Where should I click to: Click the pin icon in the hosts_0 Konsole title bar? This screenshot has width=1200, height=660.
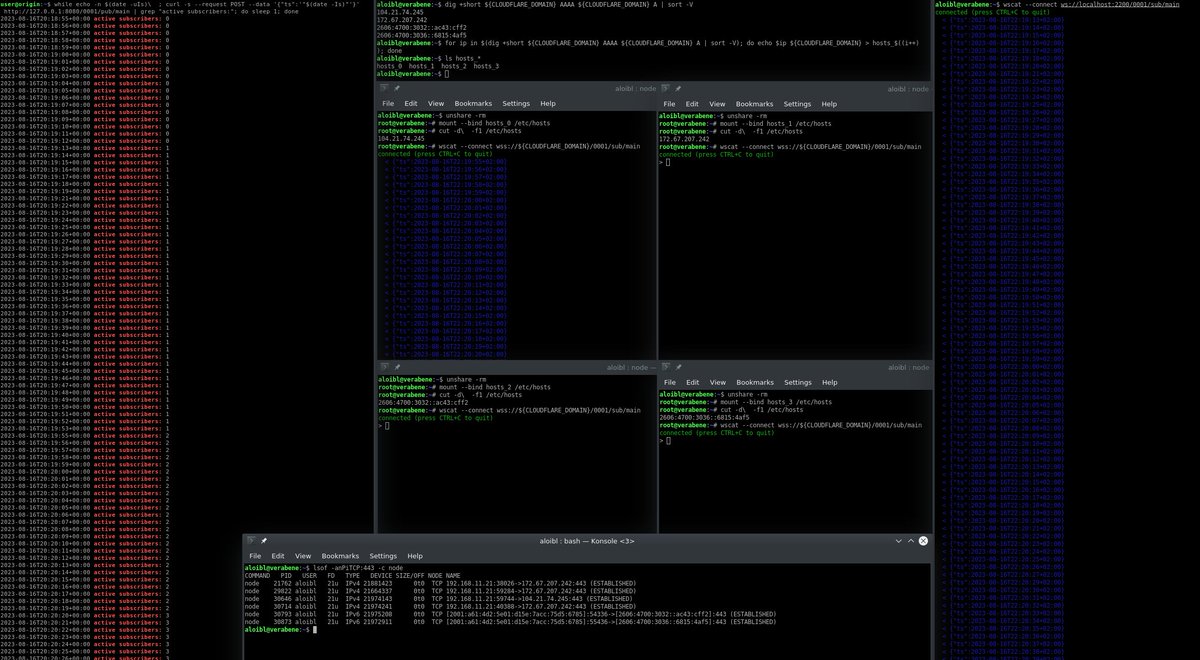click(397, 88)
